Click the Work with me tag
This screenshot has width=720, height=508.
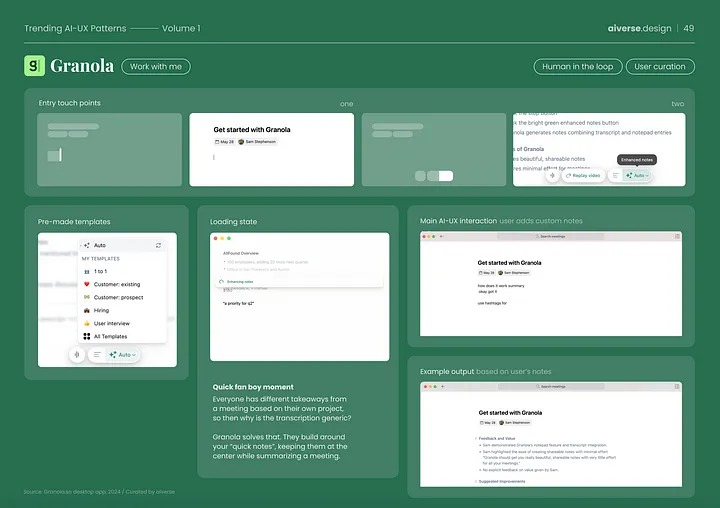click(156, 67)
